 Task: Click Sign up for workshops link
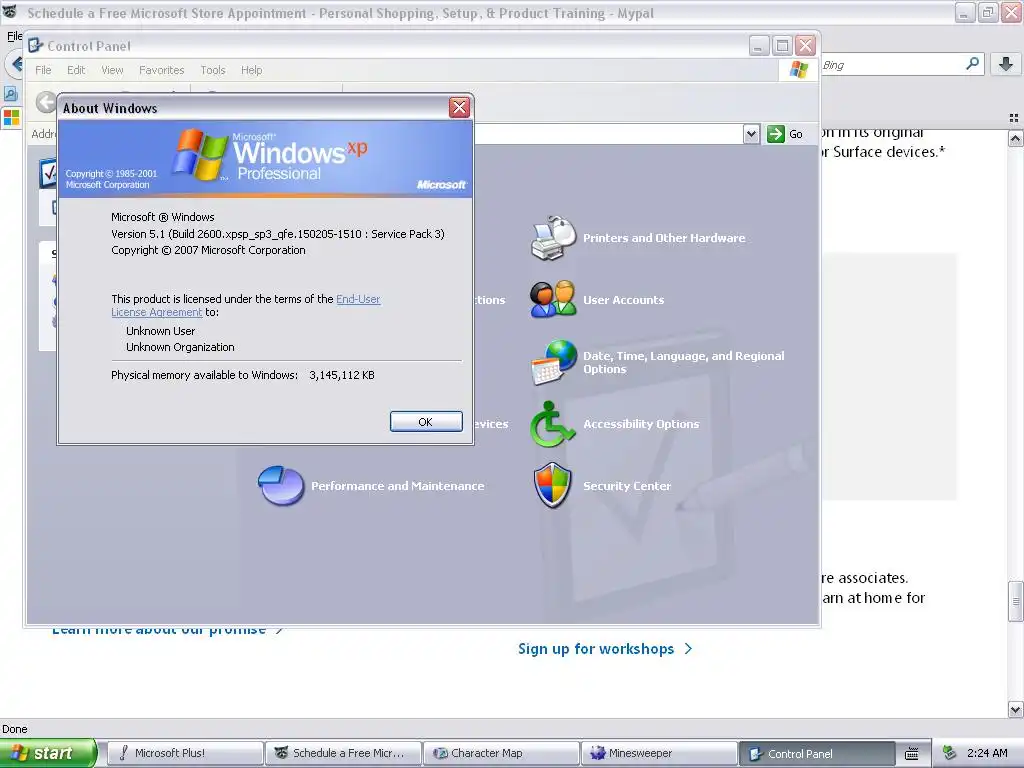[x=605, y=648]
